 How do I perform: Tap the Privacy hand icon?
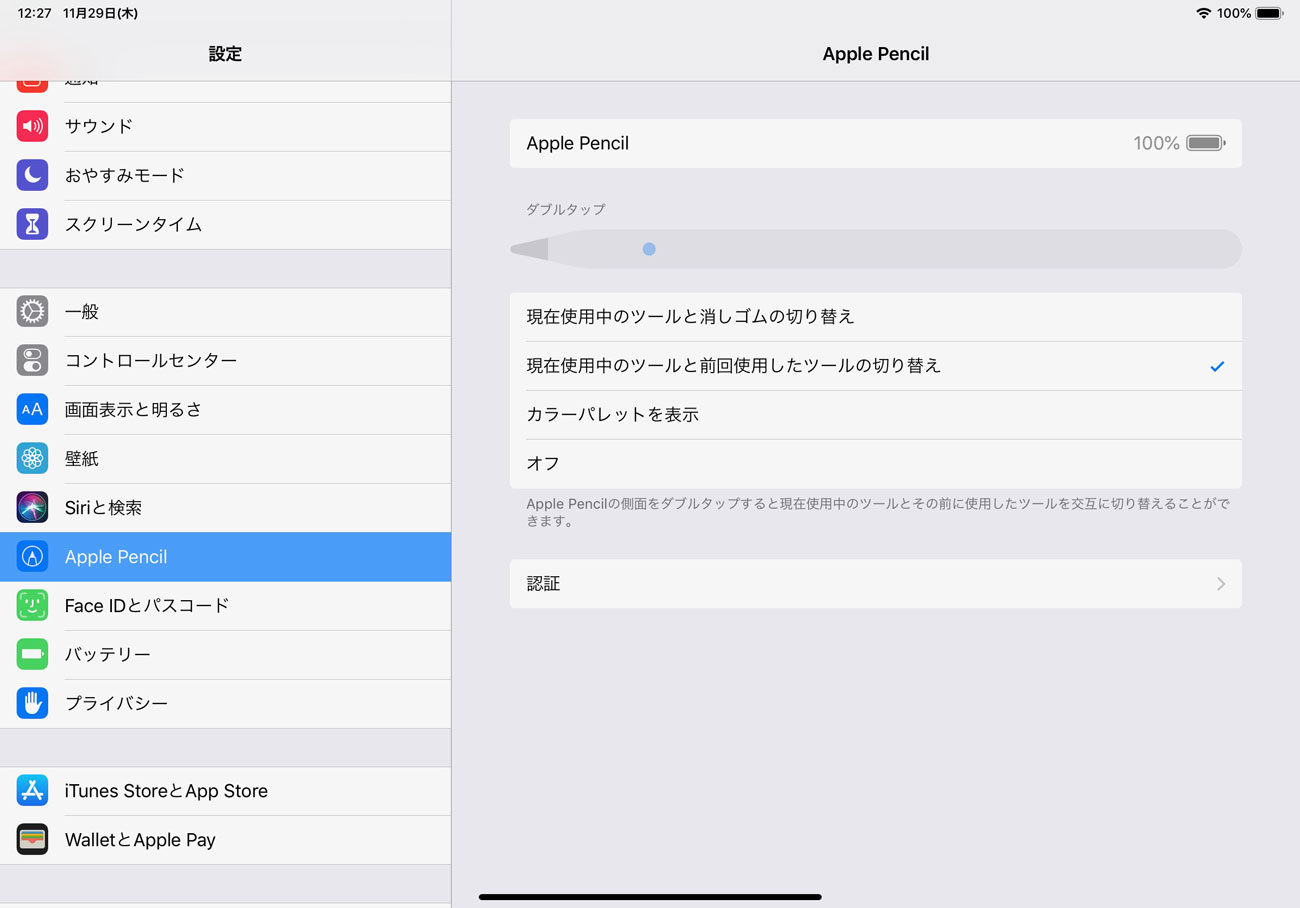(x=32, y=704)
